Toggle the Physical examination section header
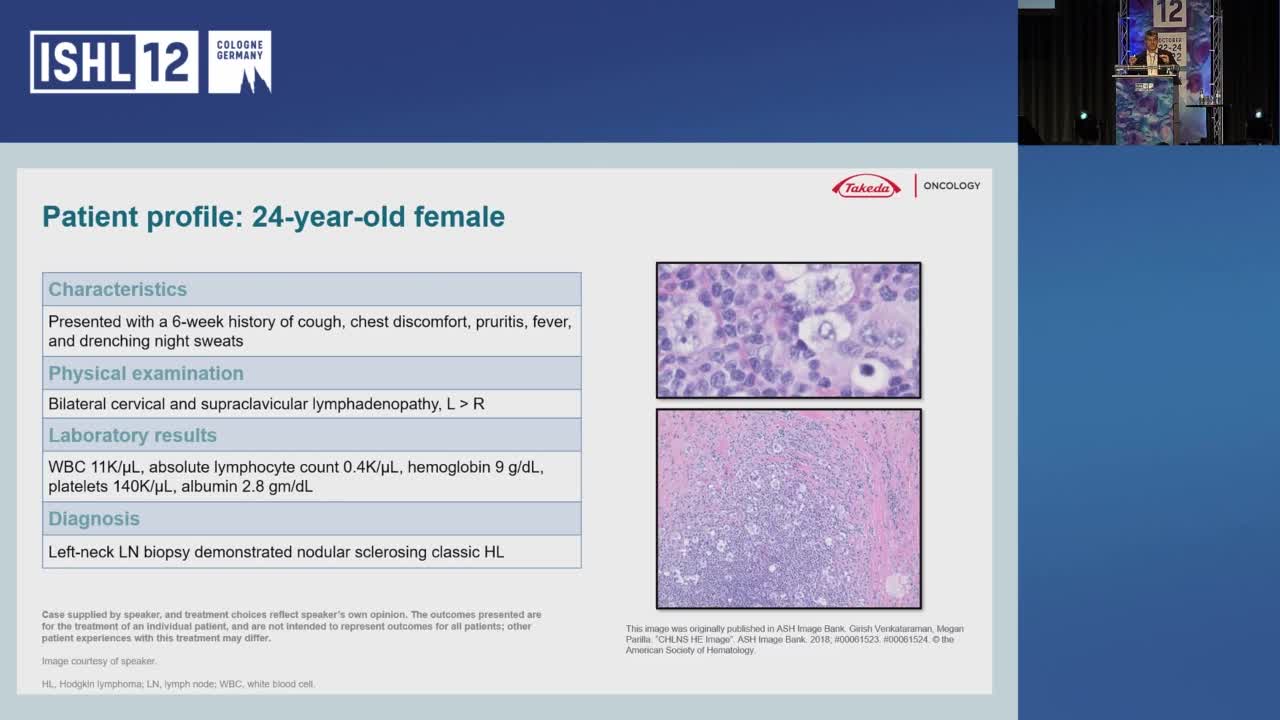 (147, 372)
